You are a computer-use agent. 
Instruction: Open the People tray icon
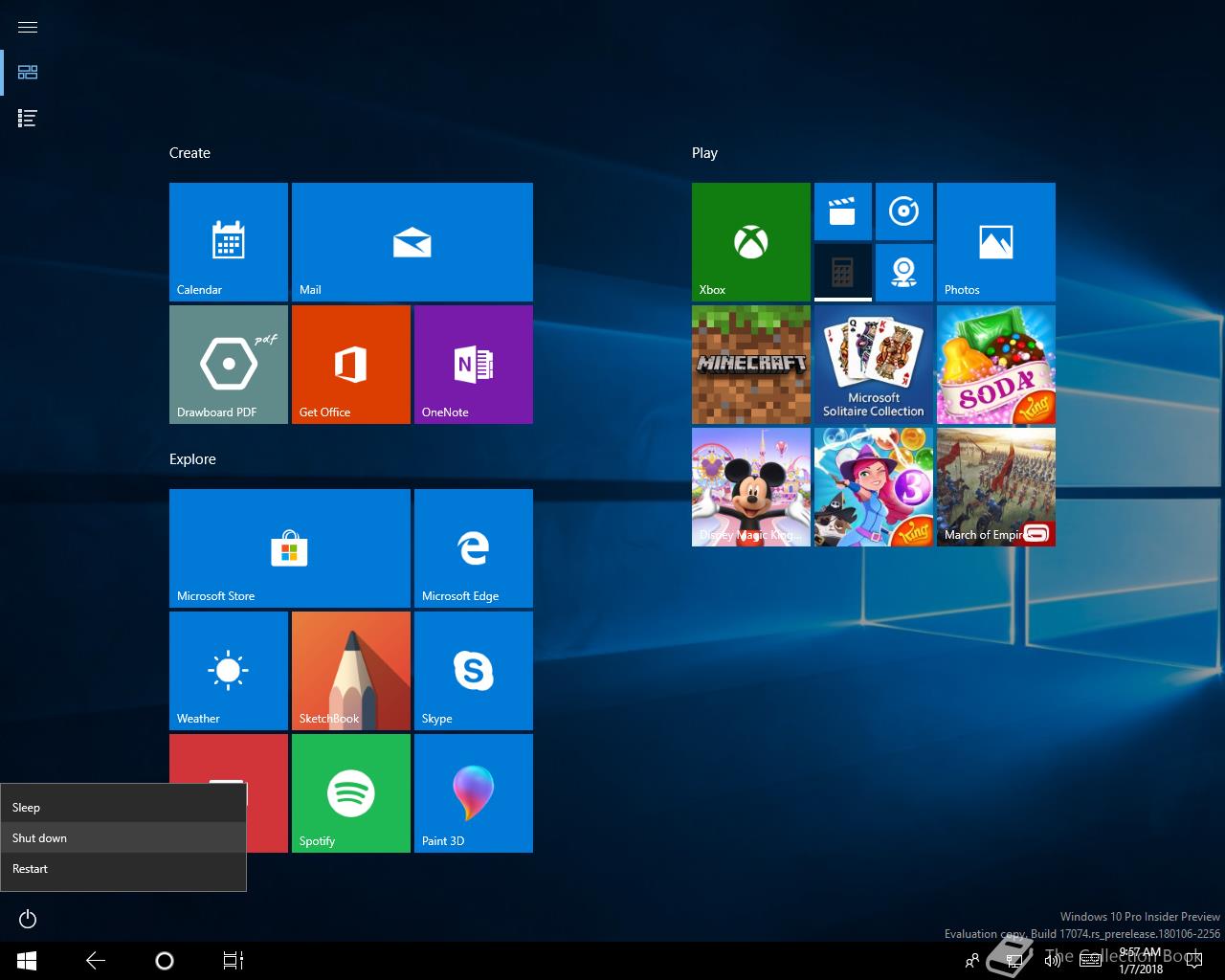pos(972,961)
